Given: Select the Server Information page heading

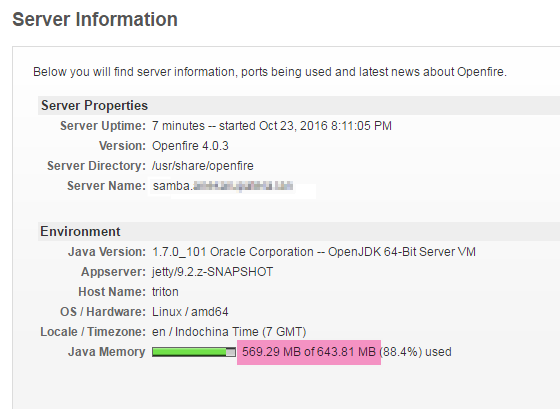Looking at the screenshot, I should coord(95,19).
